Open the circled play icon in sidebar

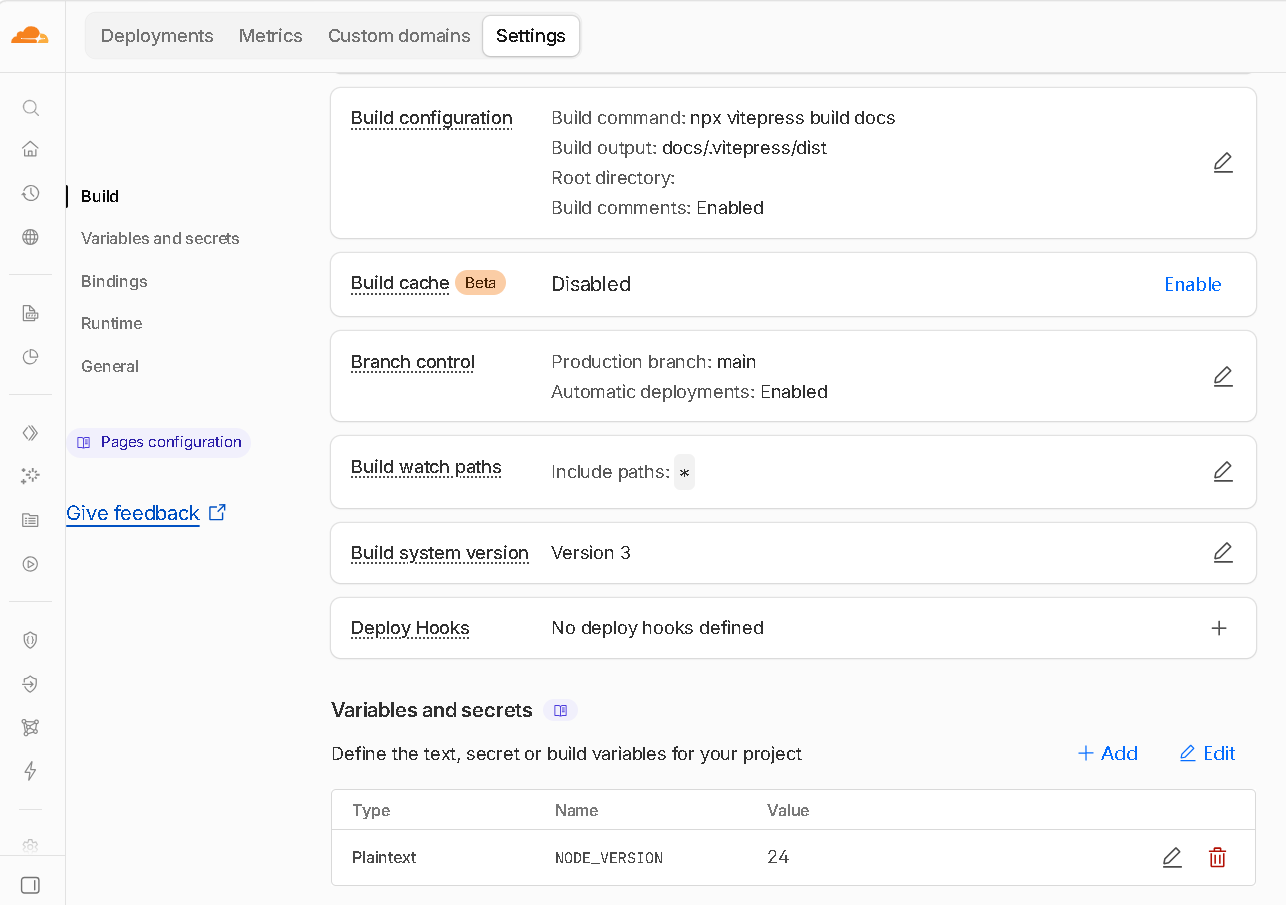tap(31, 564)
